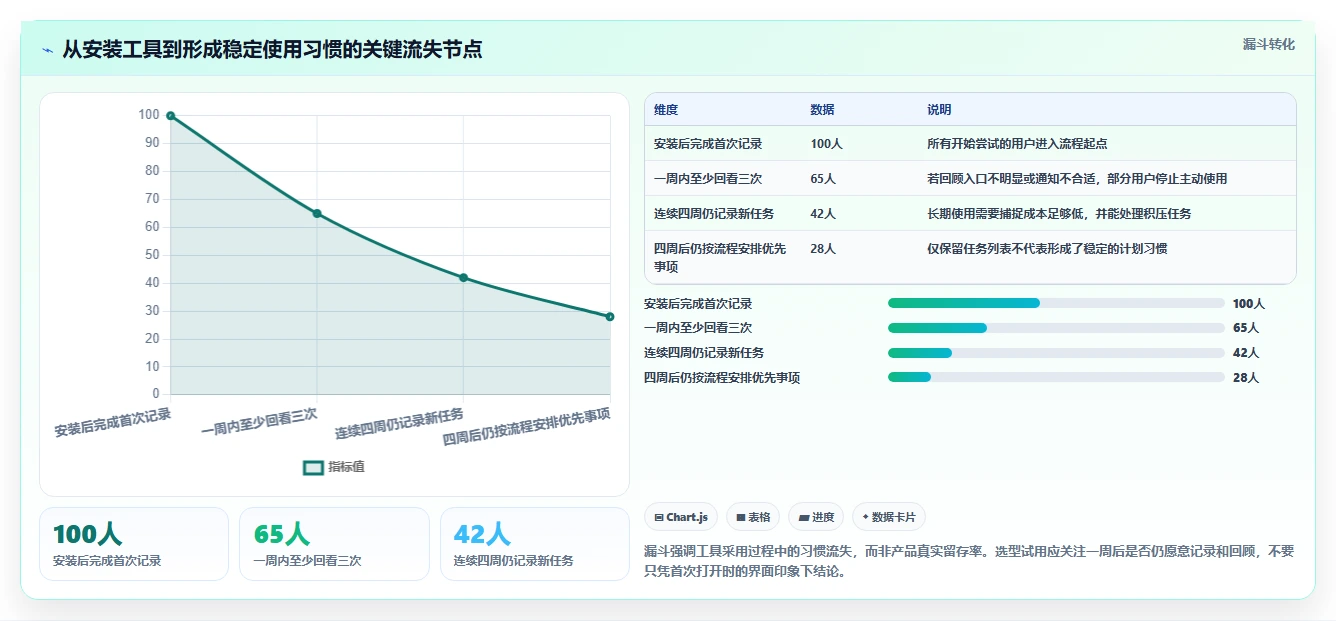
Task: Click the page title 从安装工具到形成稳定使用习惯的关键流失节点
Action: click(272, 49)
